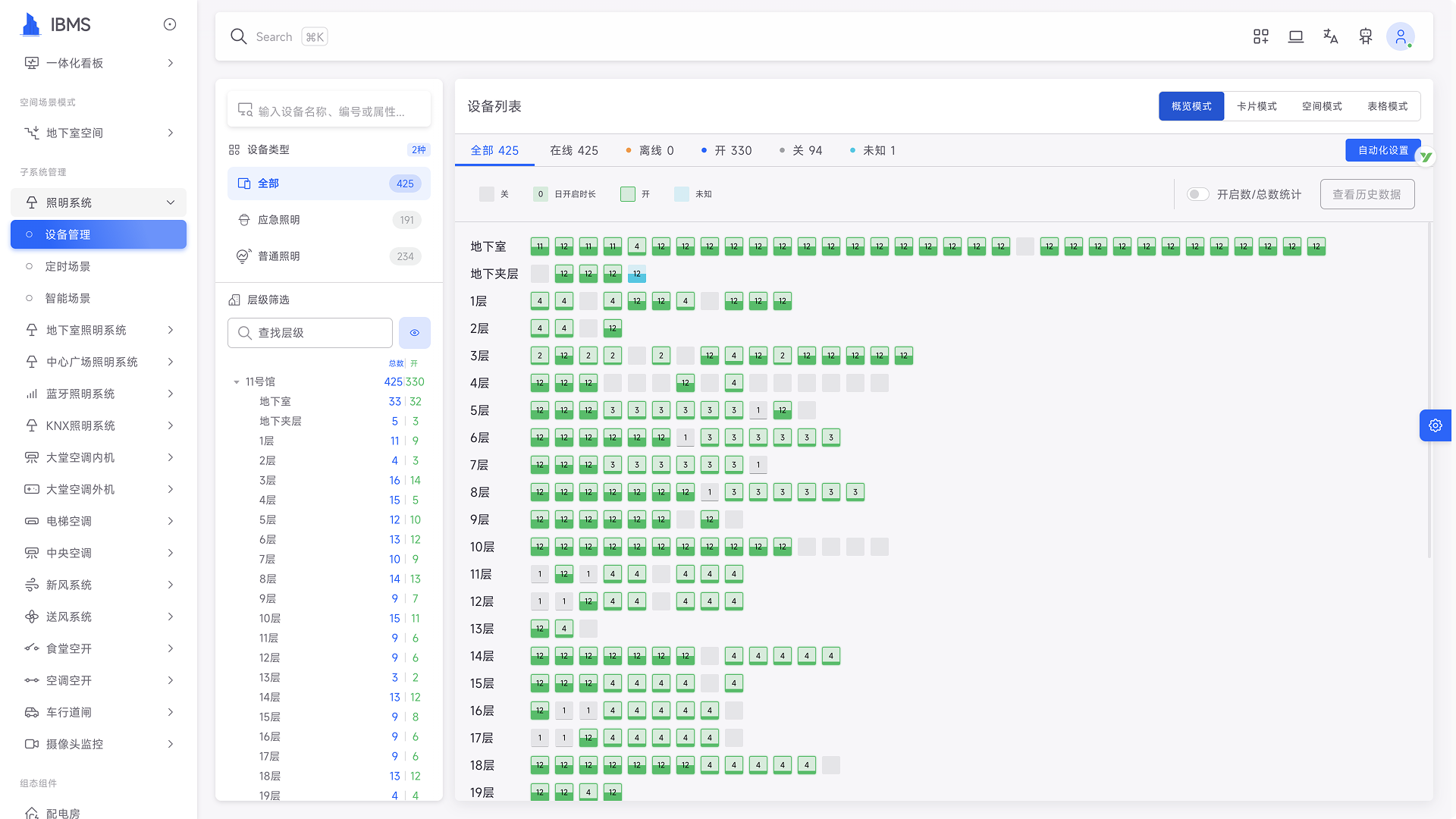This screenshot has width=1456, height=819.
Task: Click the 自动化设置 button
Action: click(1383, 149)
